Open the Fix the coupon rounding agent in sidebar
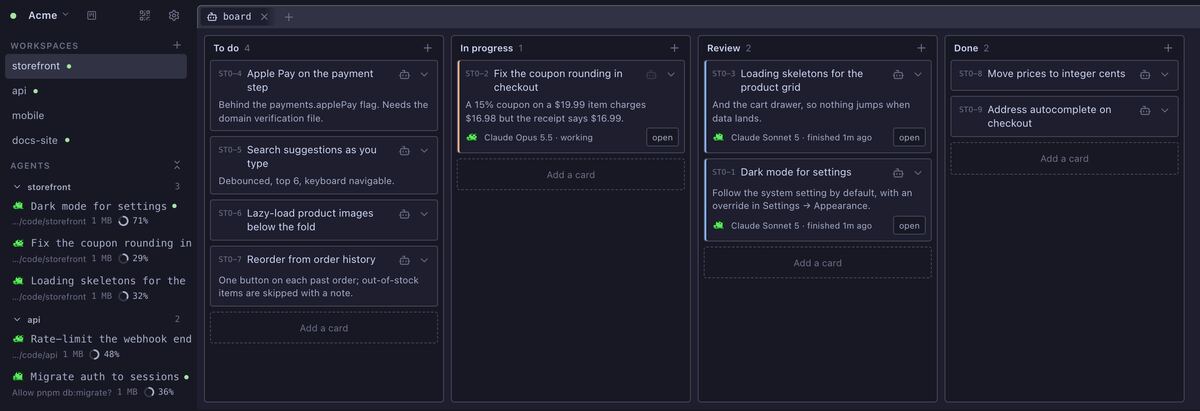 point(96,250)
